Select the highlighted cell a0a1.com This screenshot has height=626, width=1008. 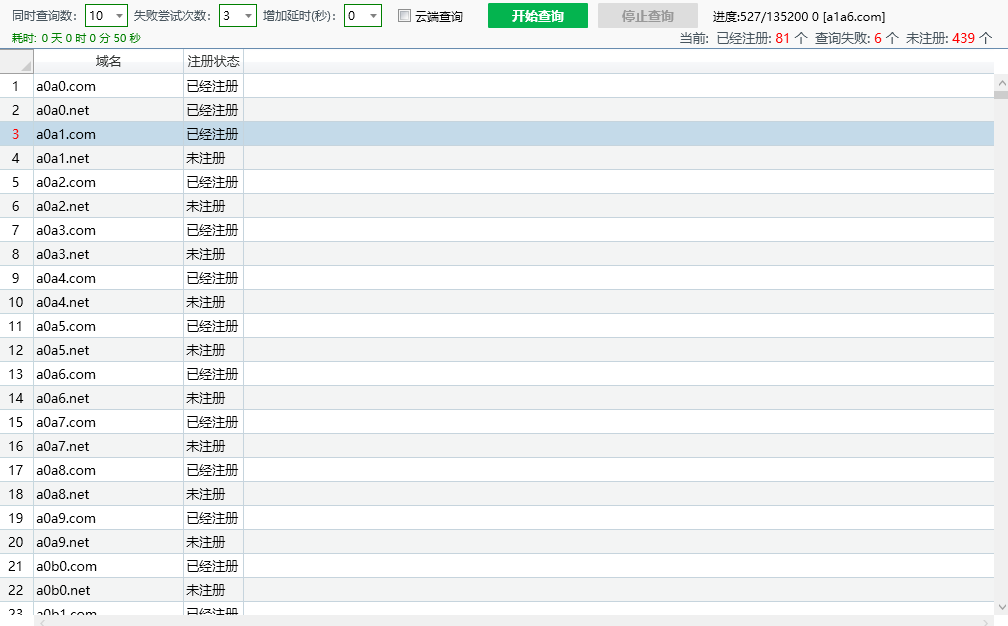pos(108,134)
